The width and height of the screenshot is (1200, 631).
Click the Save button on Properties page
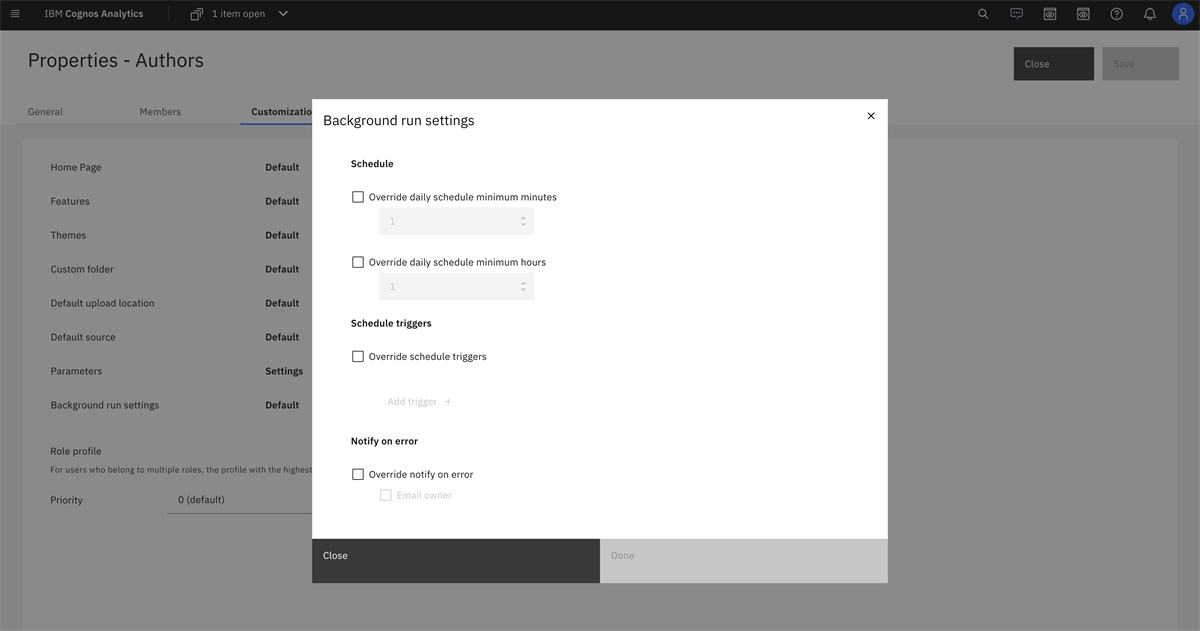point(1141,64)
